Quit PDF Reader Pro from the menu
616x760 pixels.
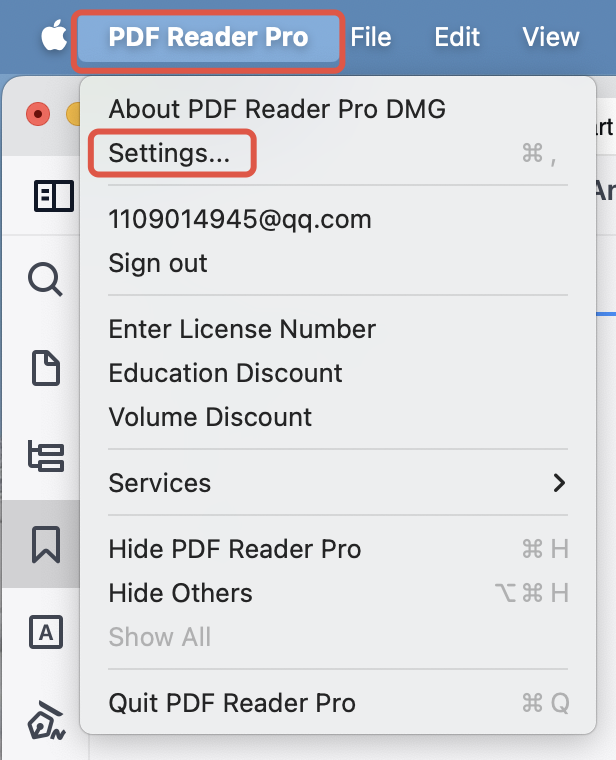click(232, 703)
